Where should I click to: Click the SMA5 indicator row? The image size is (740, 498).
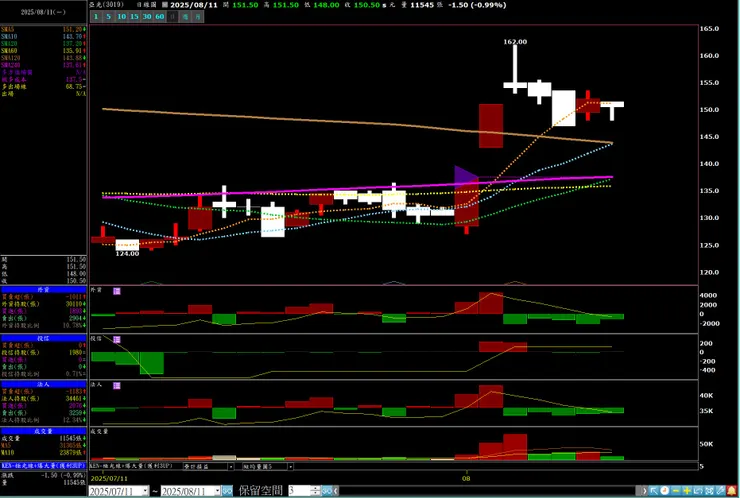tap(43, 29)
